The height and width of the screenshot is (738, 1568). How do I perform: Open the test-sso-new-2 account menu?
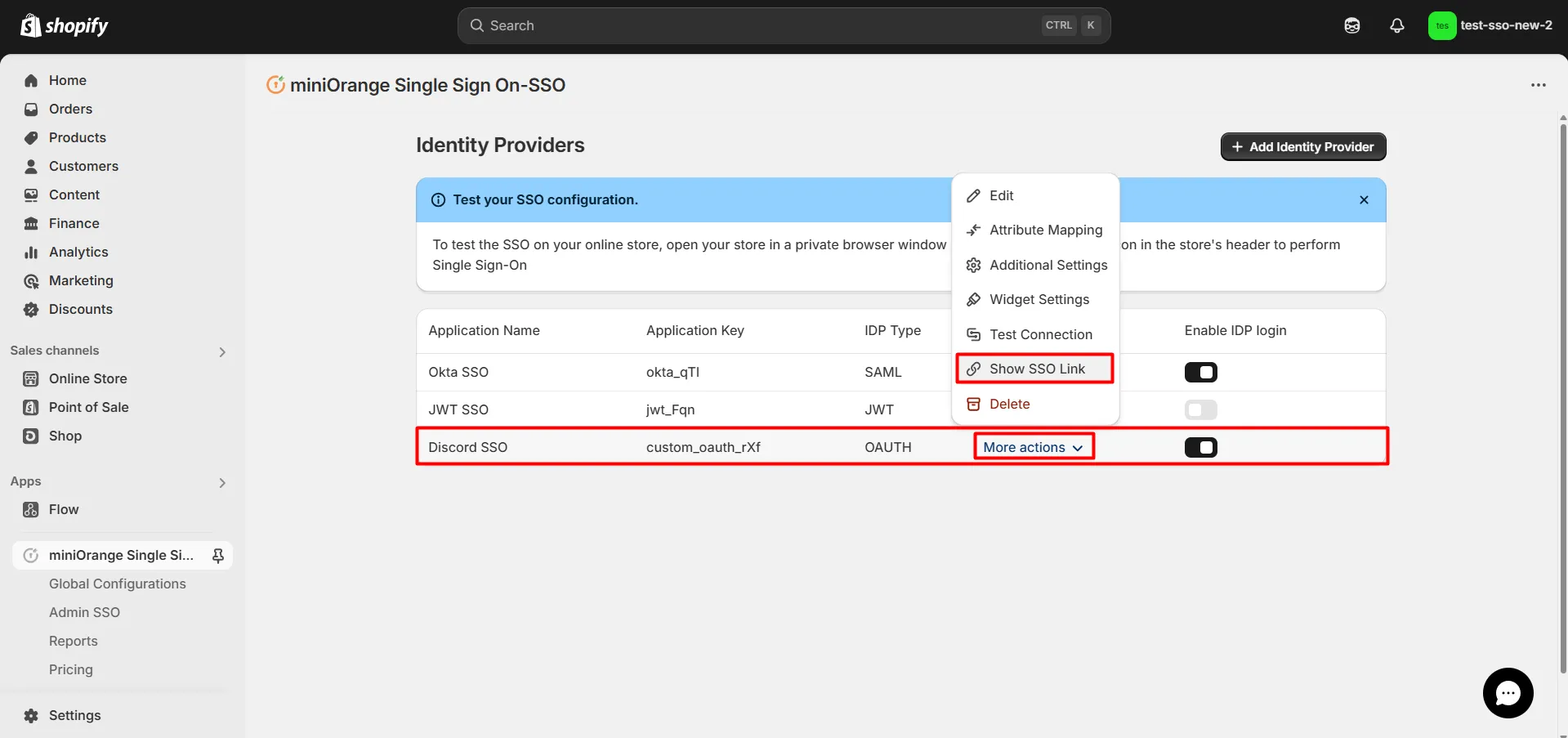tap(1490, 26)
